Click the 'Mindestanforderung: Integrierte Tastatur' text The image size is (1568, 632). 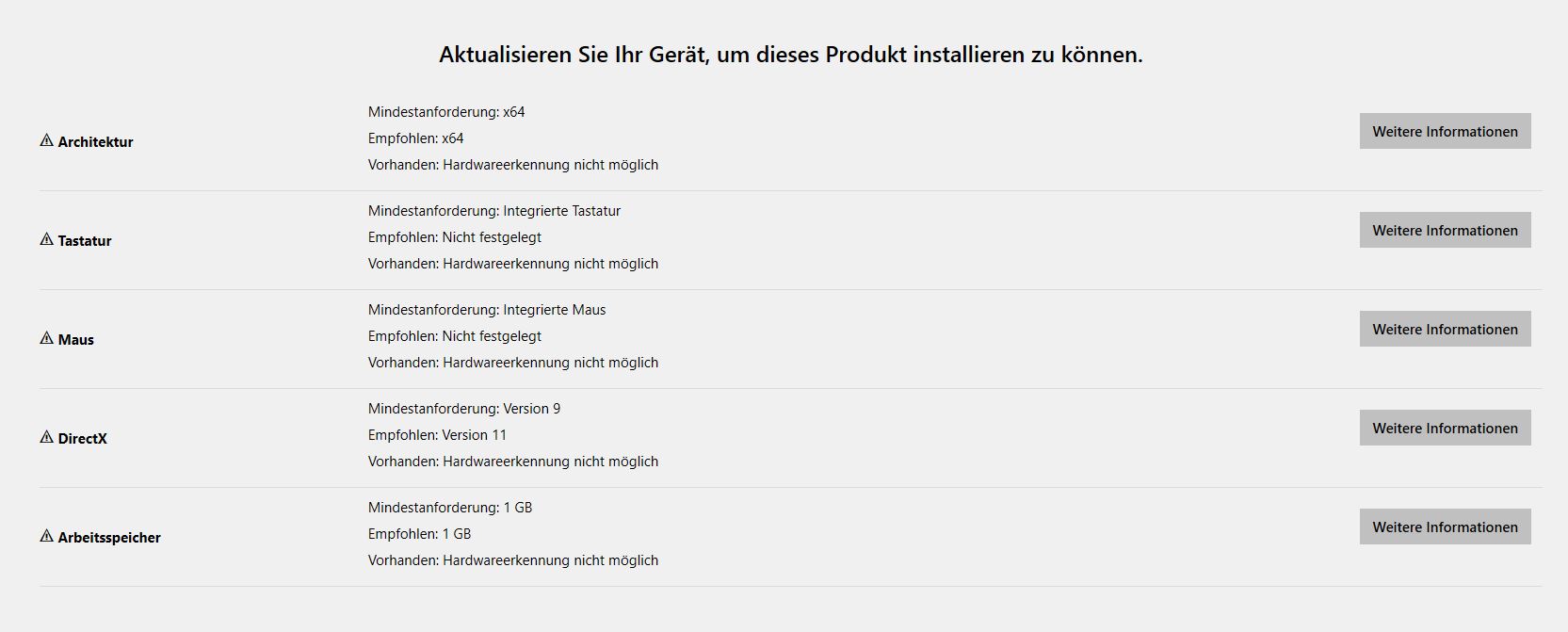coord(494,211)
